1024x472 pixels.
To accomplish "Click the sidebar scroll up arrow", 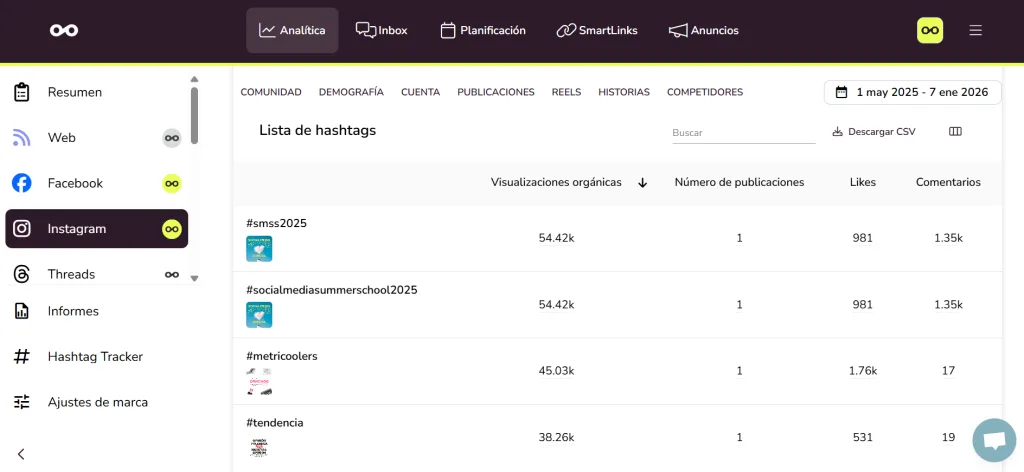I will click(194, 79).
